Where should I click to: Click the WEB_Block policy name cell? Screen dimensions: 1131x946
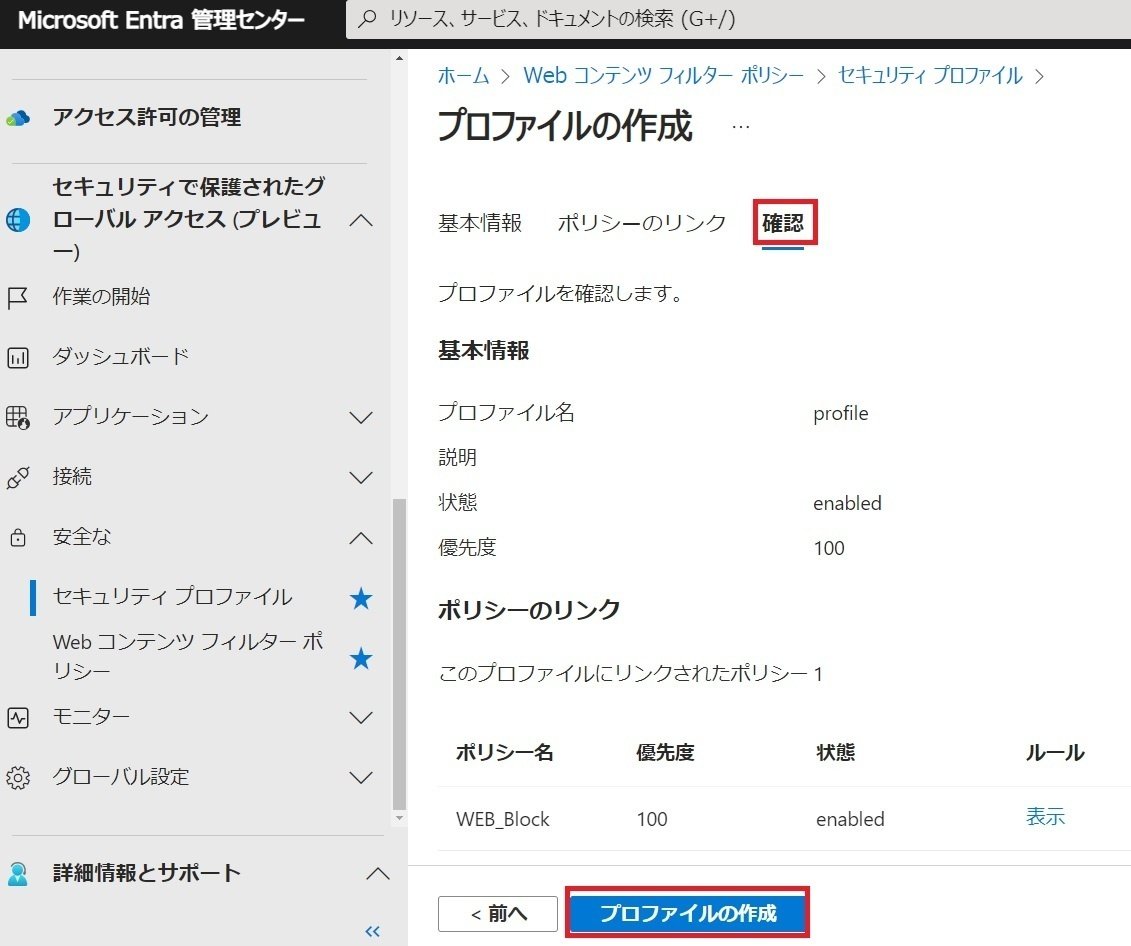pos(503,819)
